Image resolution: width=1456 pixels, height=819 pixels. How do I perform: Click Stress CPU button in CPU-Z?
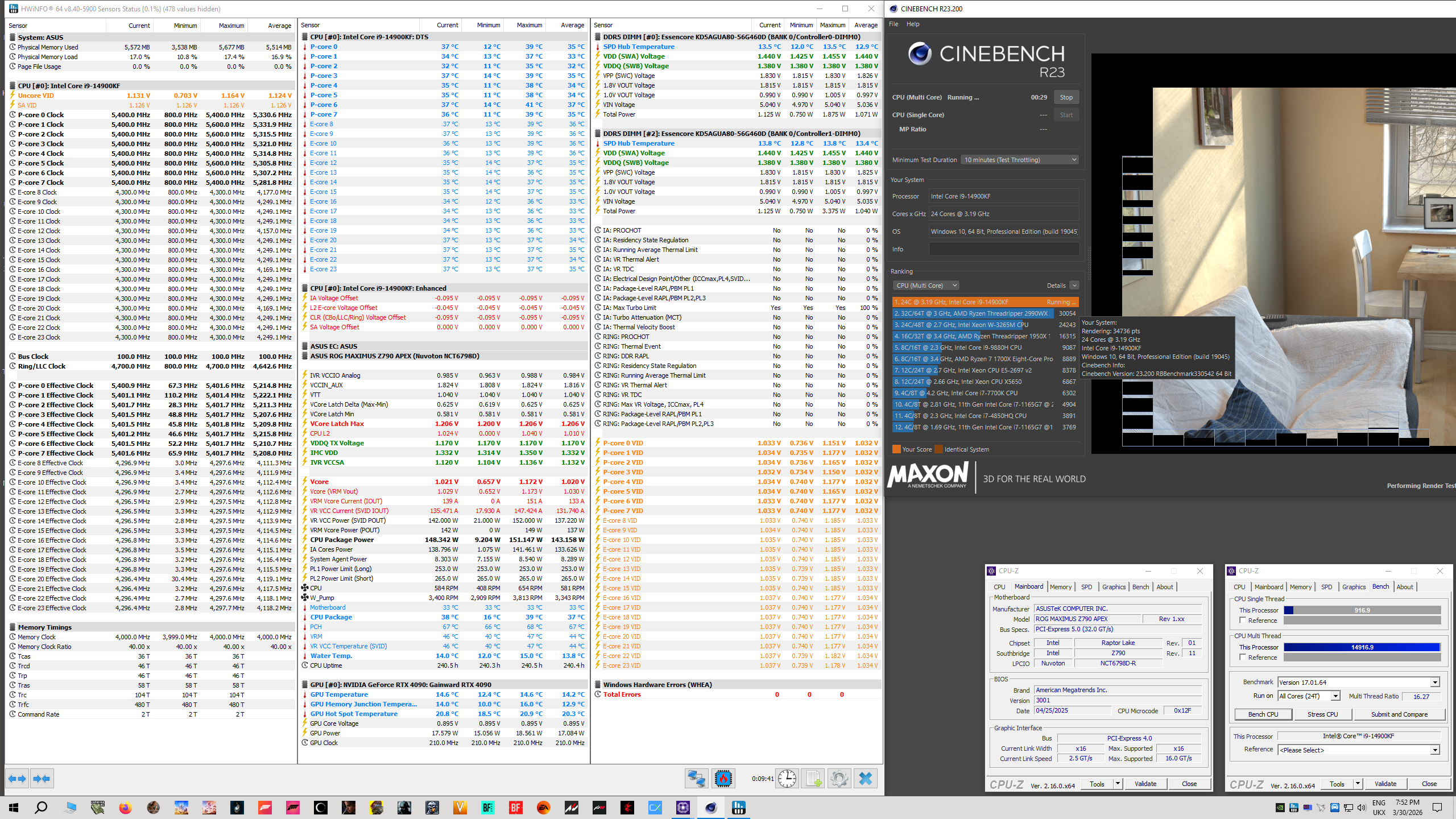[x=1323, y=714]
